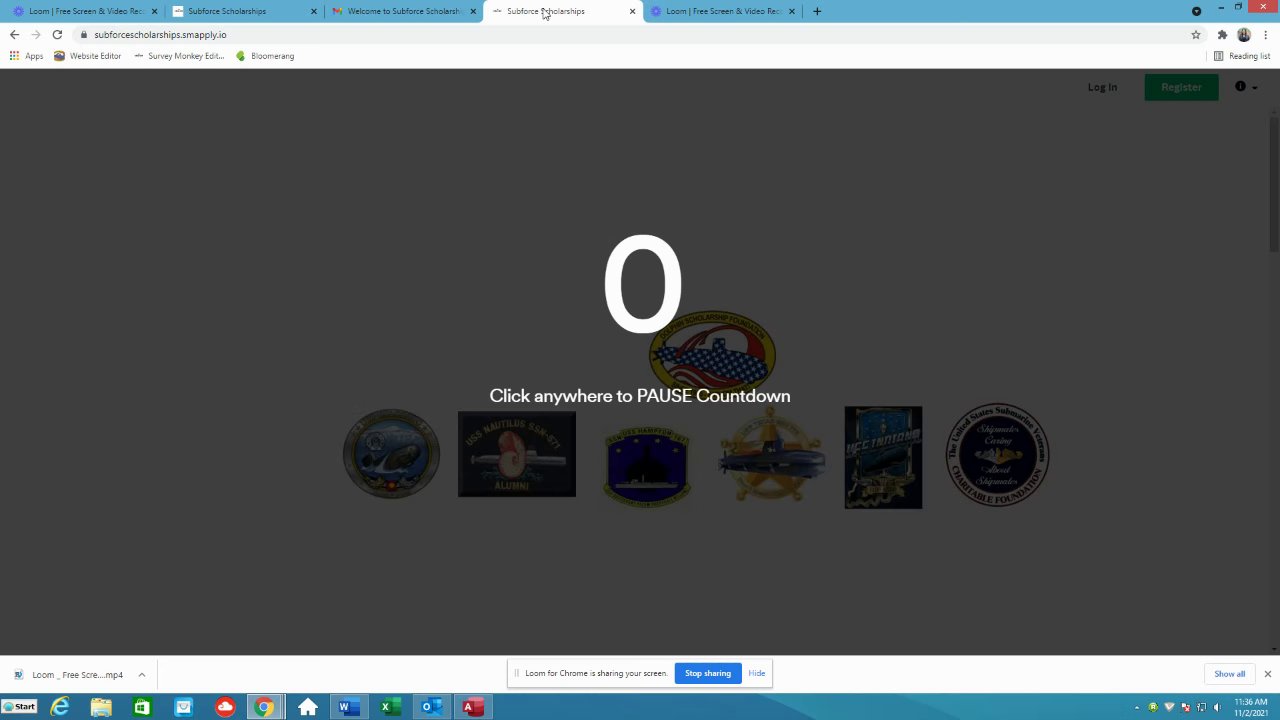Viewport: 1280px width, 720px height.
Task: Open the blue shopping bag taskbar icon
Action: coord(183,707)
